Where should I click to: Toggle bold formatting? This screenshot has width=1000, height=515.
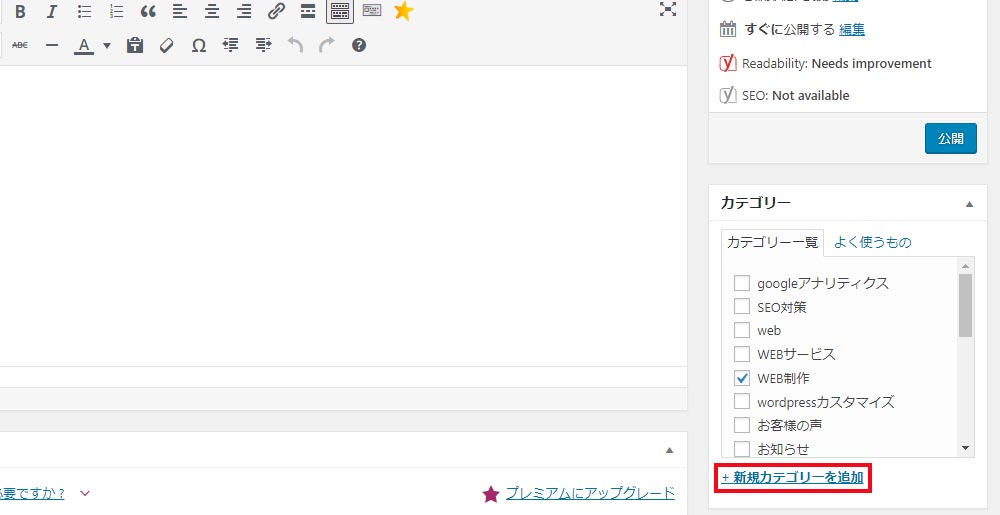(x=20, y=11)
